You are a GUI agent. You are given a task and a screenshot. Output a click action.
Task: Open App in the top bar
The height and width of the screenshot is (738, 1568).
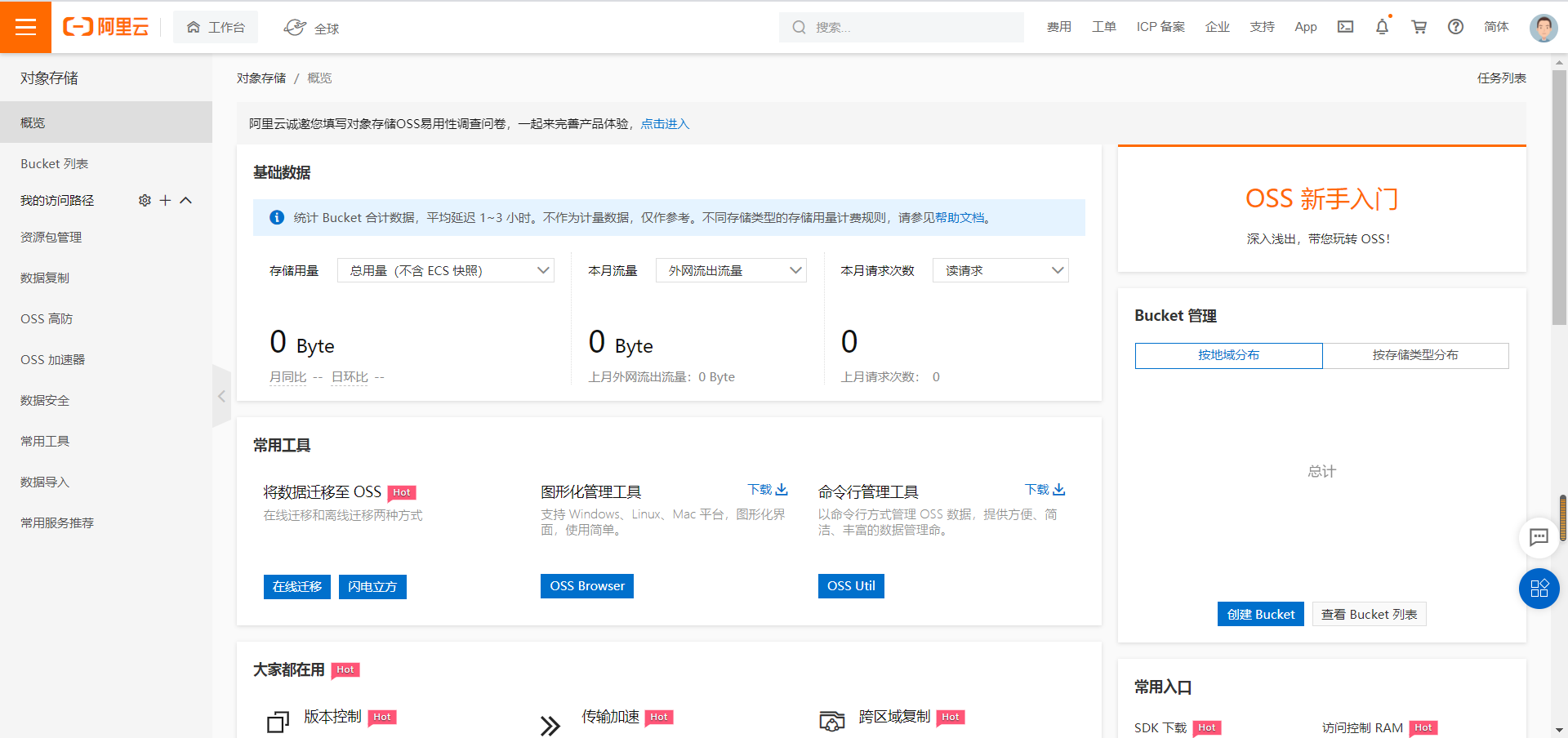click(x=1306, y=27)
